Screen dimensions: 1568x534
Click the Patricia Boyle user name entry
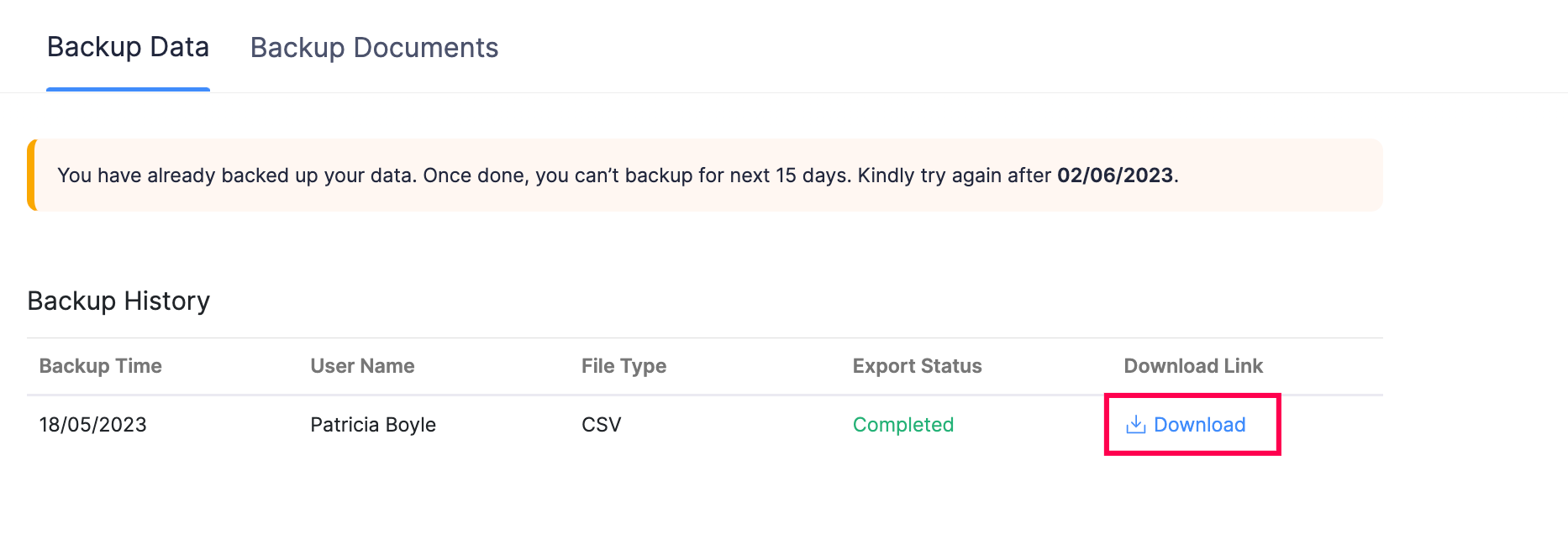(x=372, y=425)
